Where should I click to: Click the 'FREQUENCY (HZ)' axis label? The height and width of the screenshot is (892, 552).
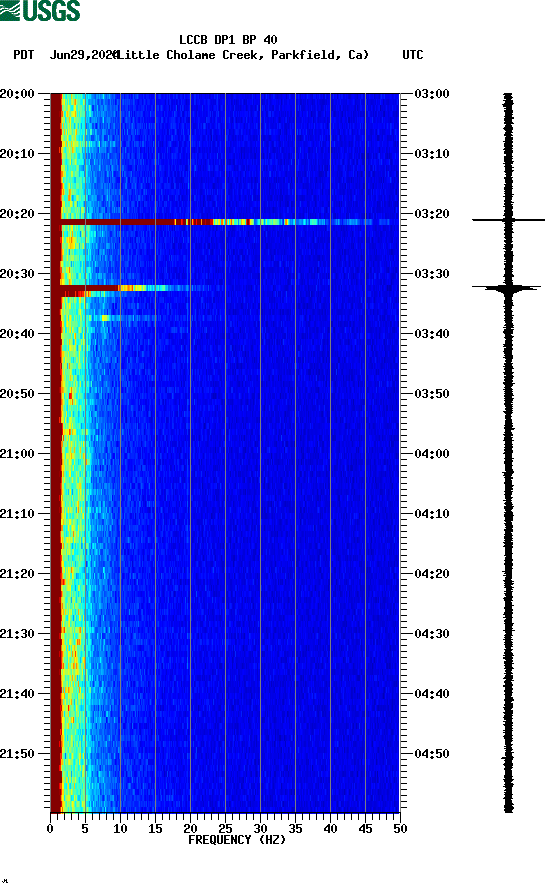coord(237,840)
